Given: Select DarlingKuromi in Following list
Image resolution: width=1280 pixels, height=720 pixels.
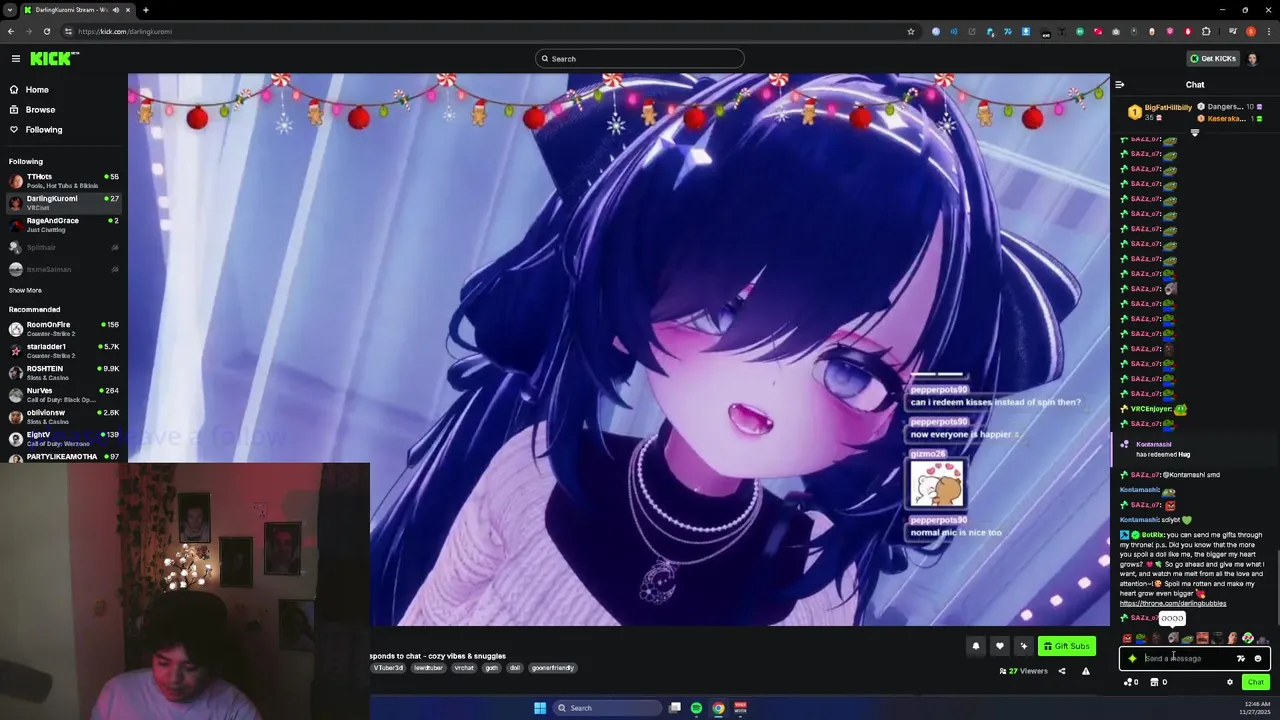Looking at the screenshot, I should click(64, 203).
